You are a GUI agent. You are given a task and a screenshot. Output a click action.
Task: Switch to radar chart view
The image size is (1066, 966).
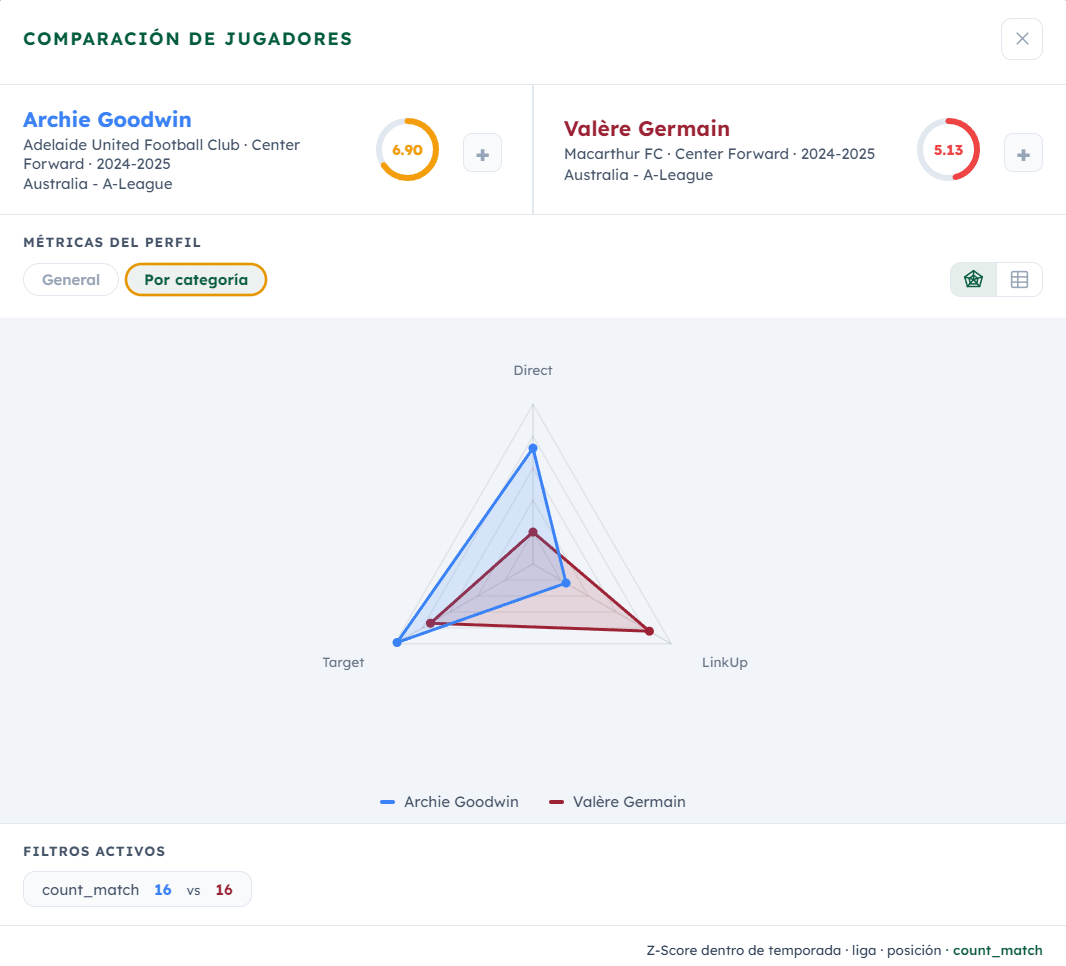(973, 279)
